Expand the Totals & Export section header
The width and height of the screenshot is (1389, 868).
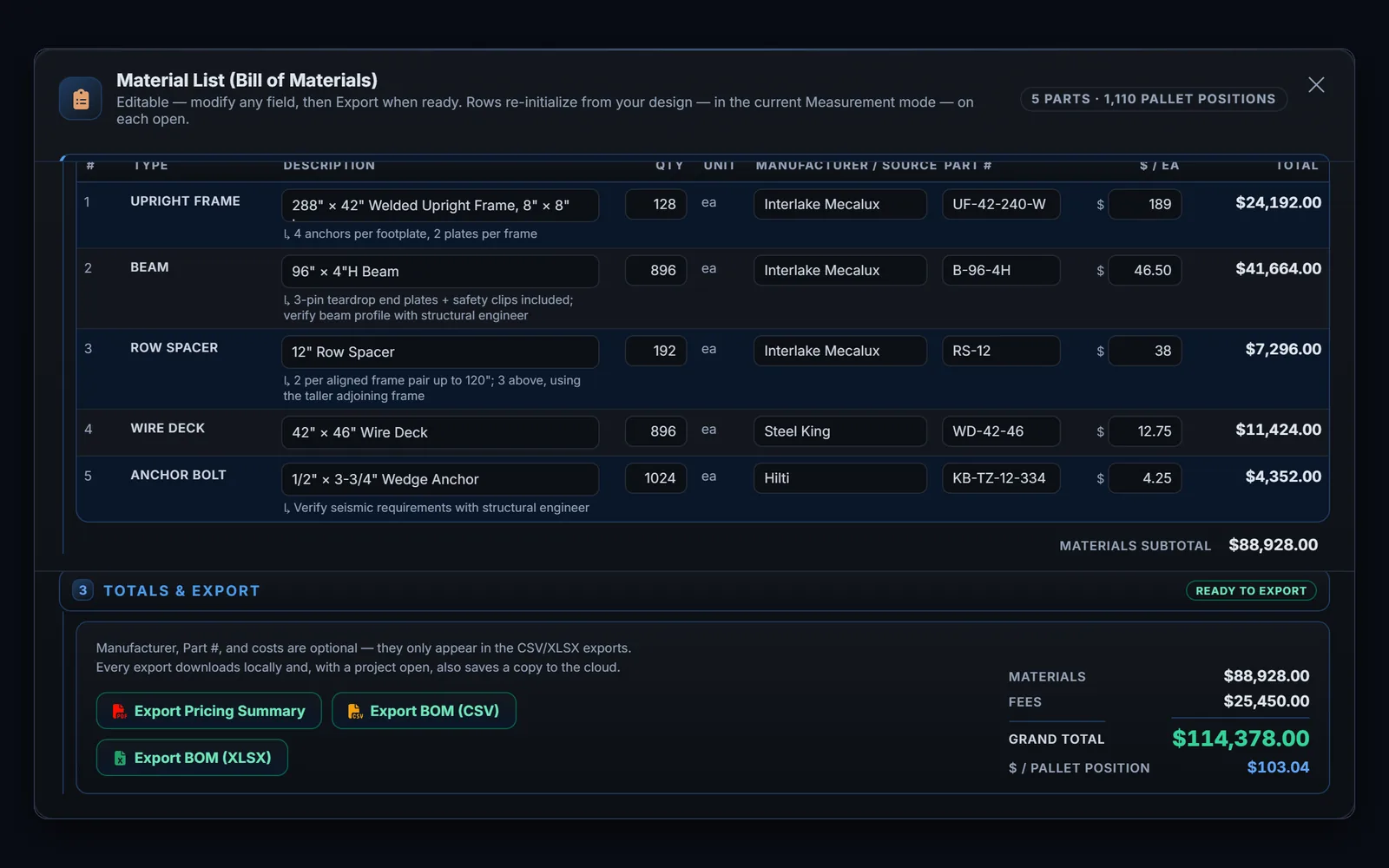(694, 591)
